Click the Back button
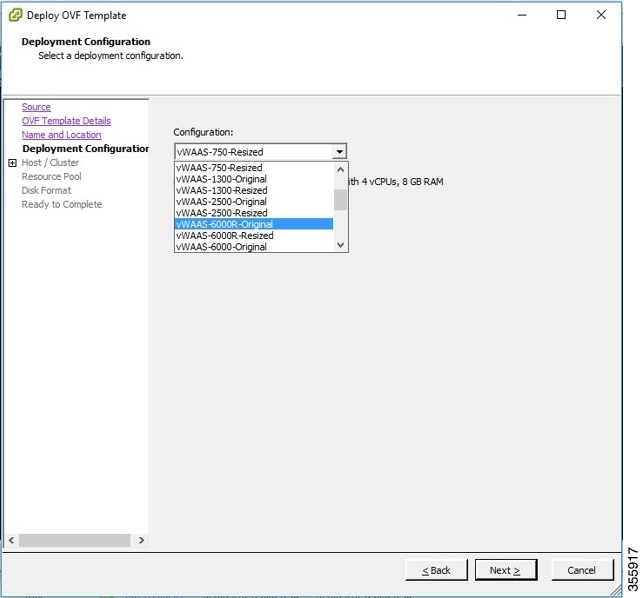Image resolution: width=642 pixels, height=598 pixels. 436,570
